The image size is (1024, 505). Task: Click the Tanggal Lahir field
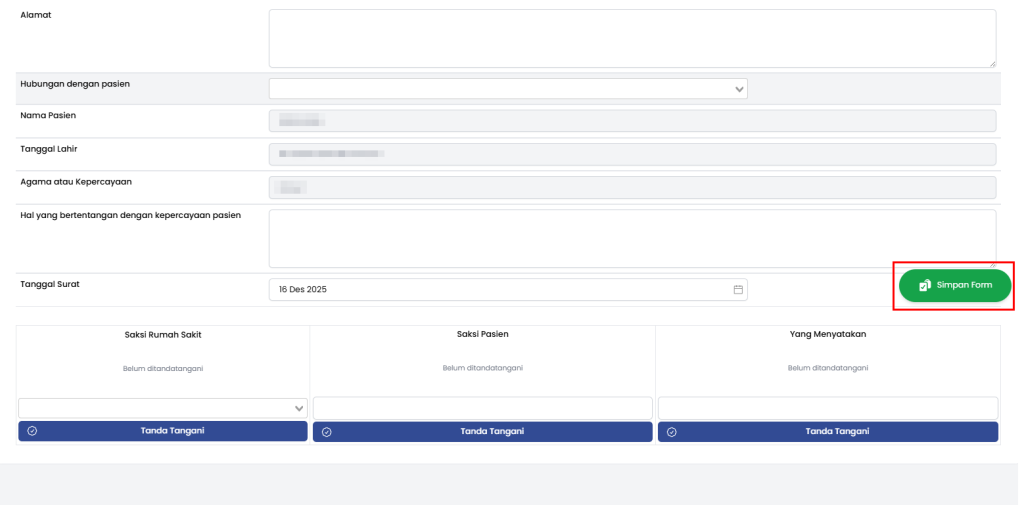pyautogui.click(x=632, y=154)
